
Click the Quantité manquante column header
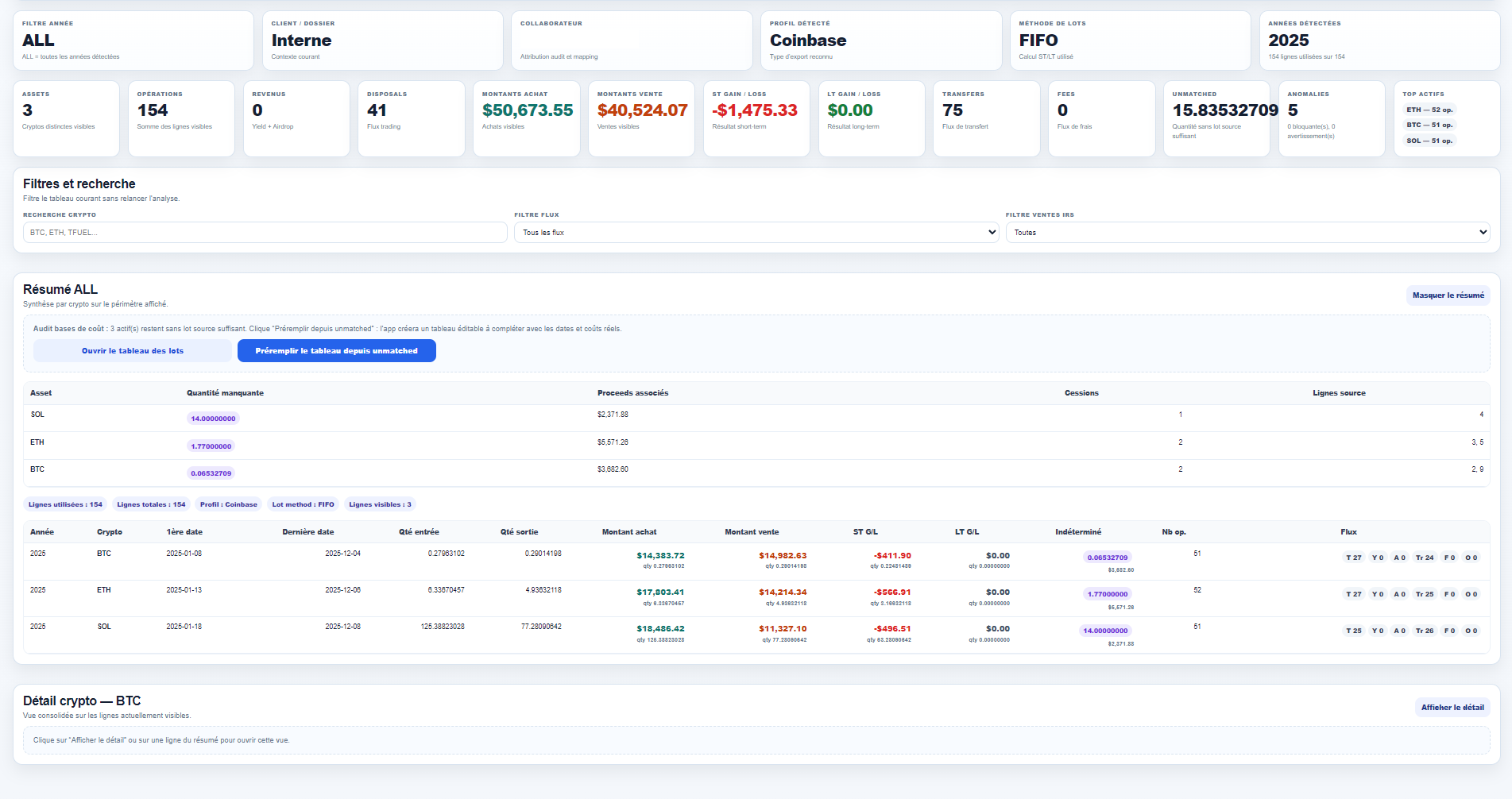point(225,393)
